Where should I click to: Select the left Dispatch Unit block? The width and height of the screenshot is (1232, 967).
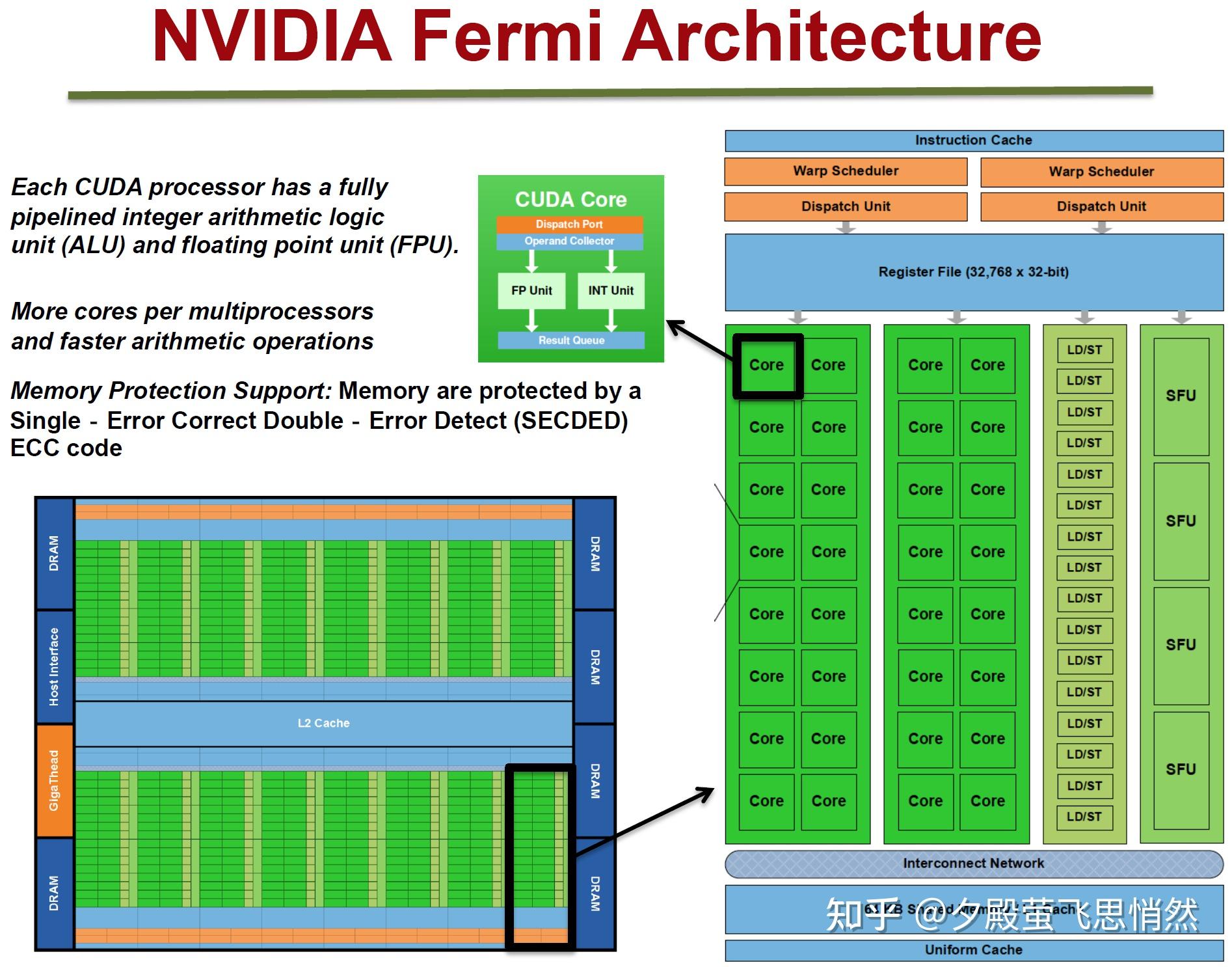point(846,206)
